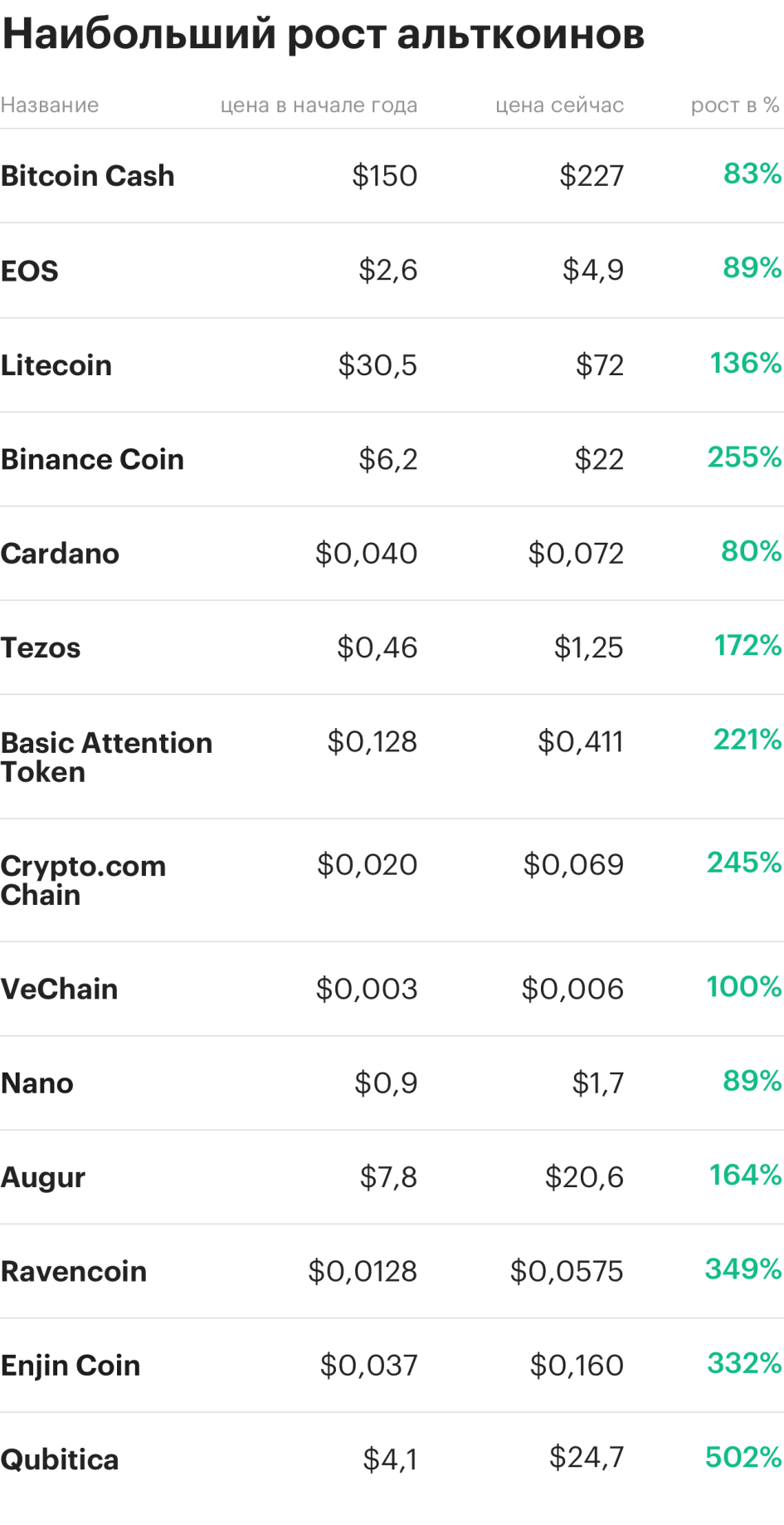Click the Название column header

[x=50, y=105]
